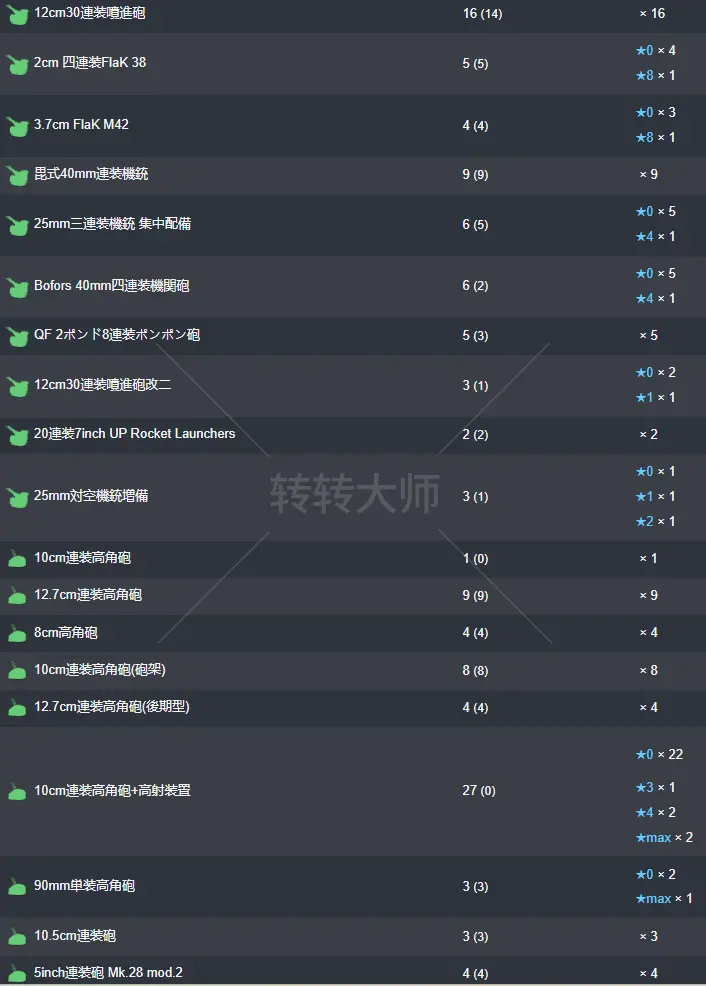Select the ★0 × 22 entry

659,754
